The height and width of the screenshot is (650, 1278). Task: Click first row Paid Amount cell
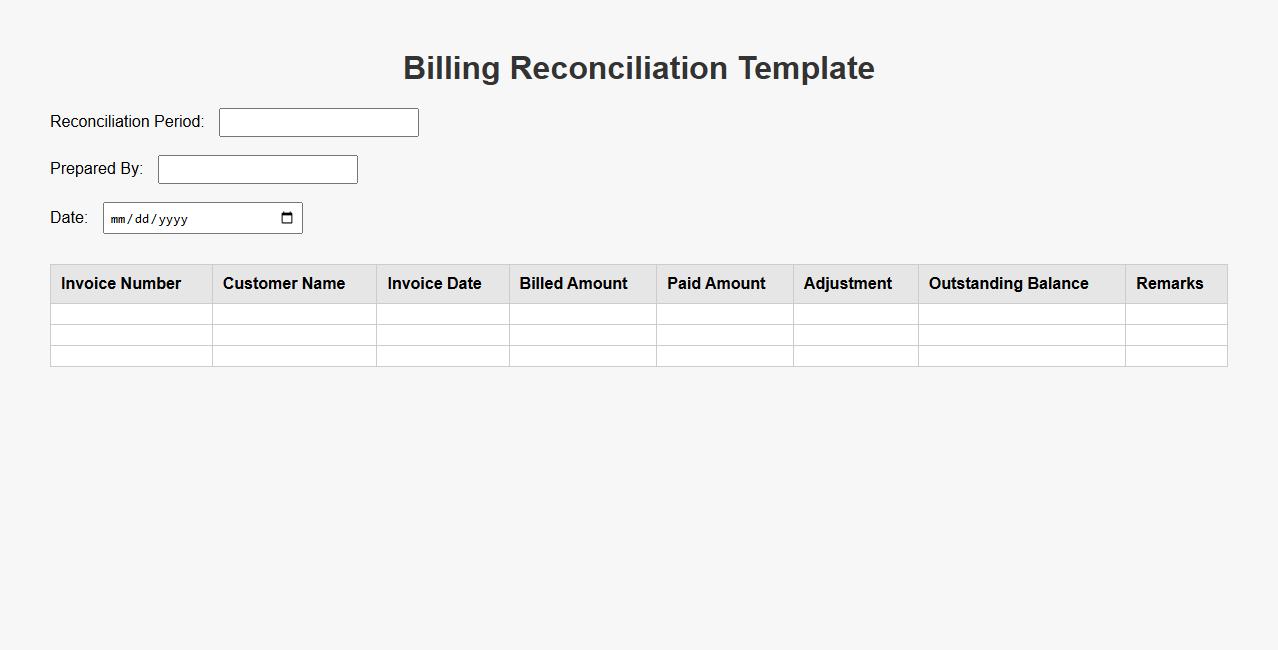click(x=724, y=314)
